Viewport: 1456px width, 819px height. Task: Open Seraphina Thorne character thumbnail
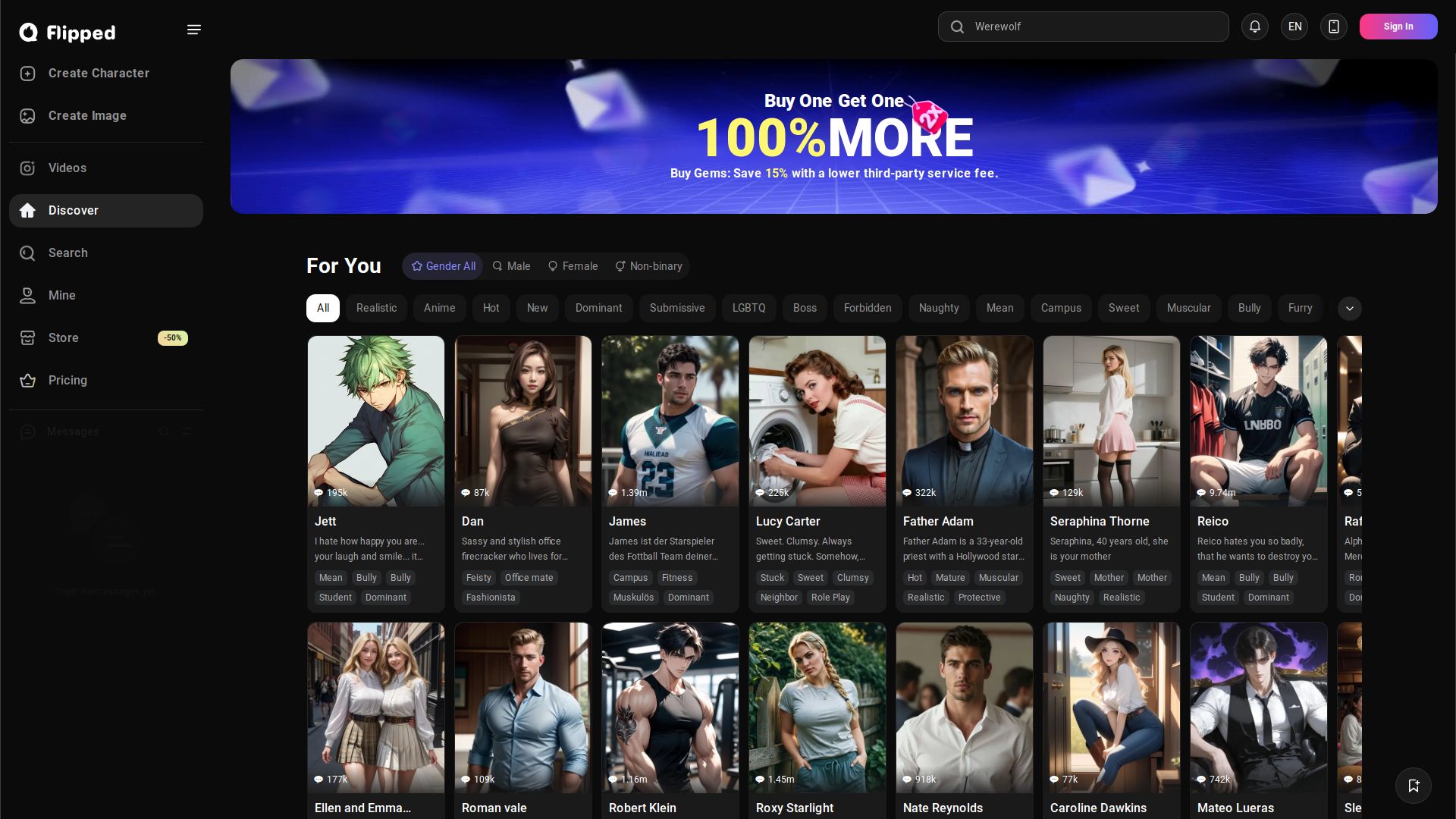click(x=1112, y=422)
